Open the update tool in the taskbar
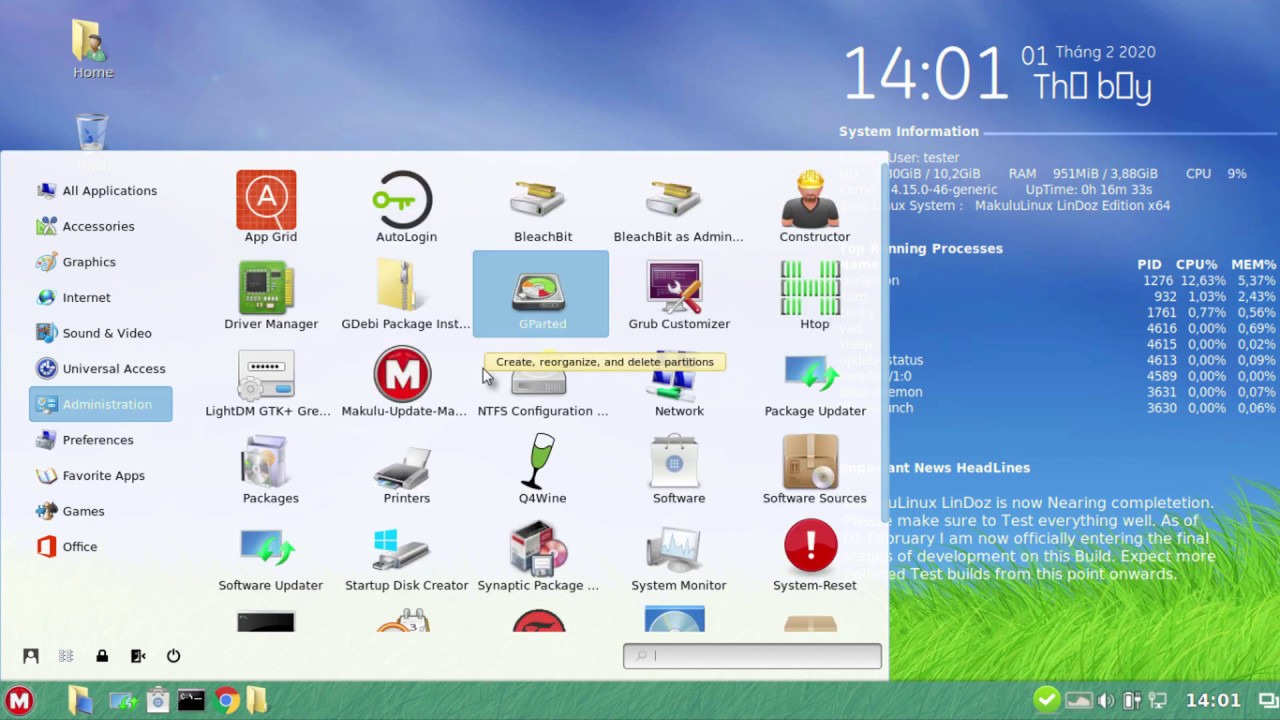Screen dimensions: 1280x720 [123, 701]
